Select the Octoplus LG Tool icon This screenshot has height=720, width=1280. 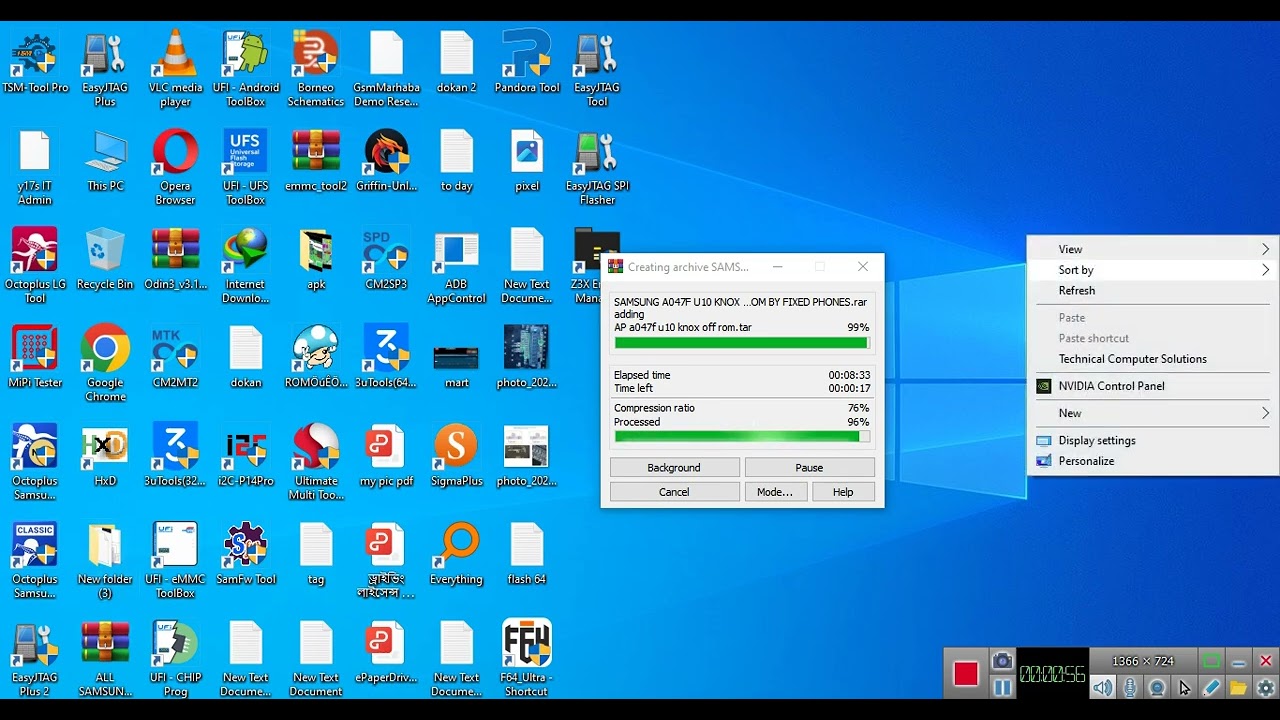point(35,266)
